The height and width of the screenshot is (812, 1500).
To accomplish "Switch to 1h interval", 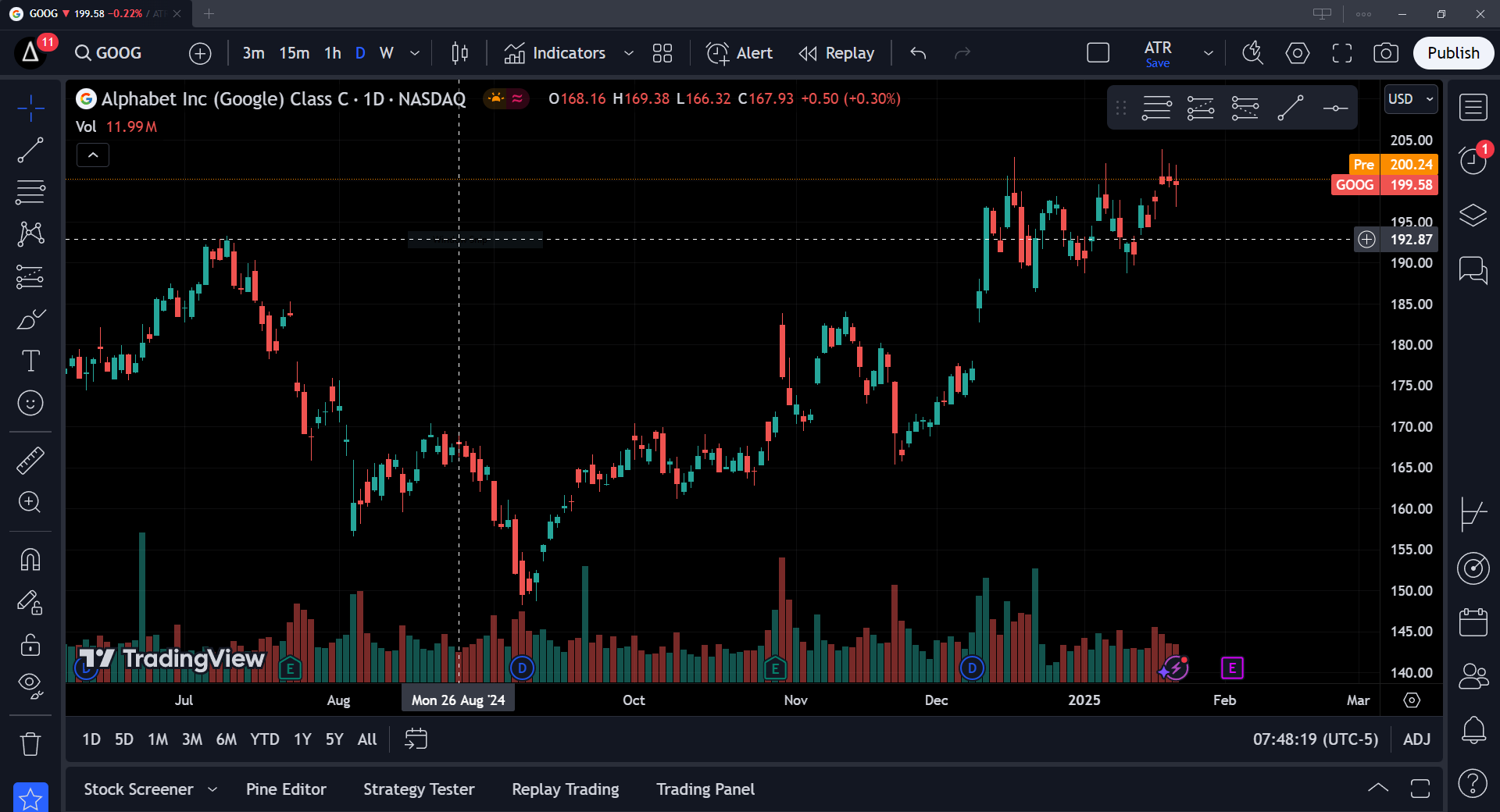I will [333, 53].
